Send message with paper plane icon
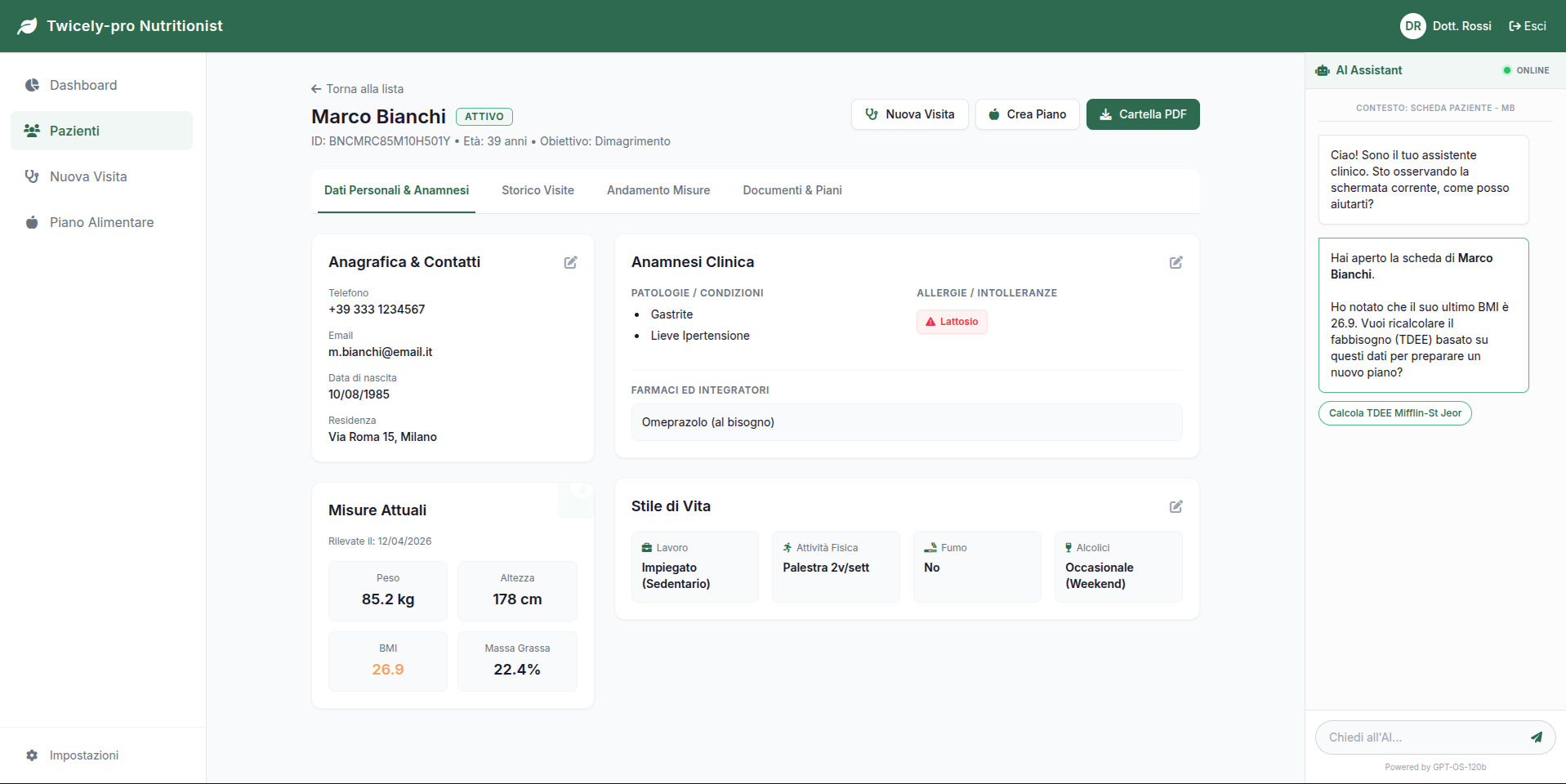 (x=1536, y=737)
